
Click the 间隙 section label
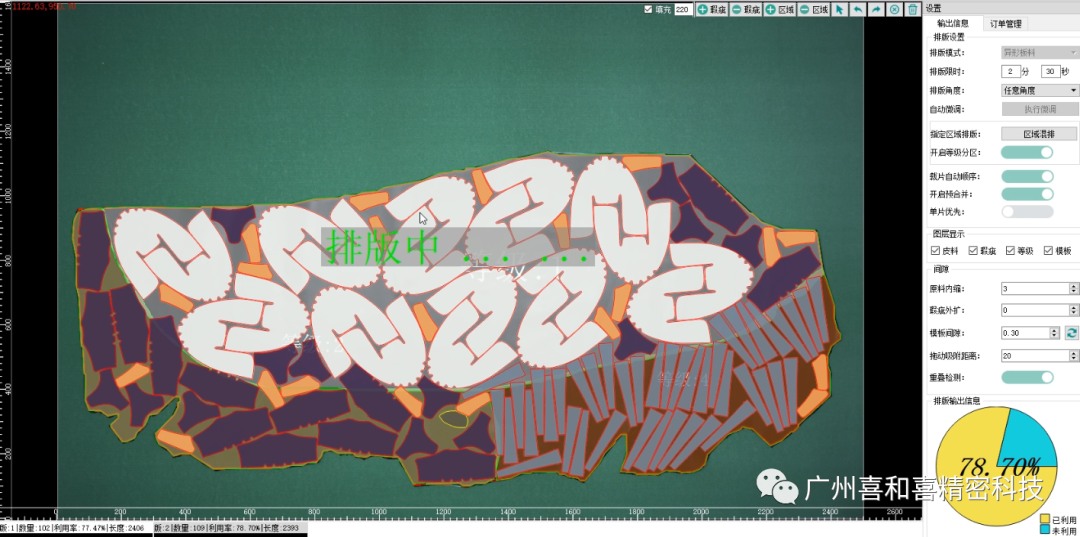point(941,271)
